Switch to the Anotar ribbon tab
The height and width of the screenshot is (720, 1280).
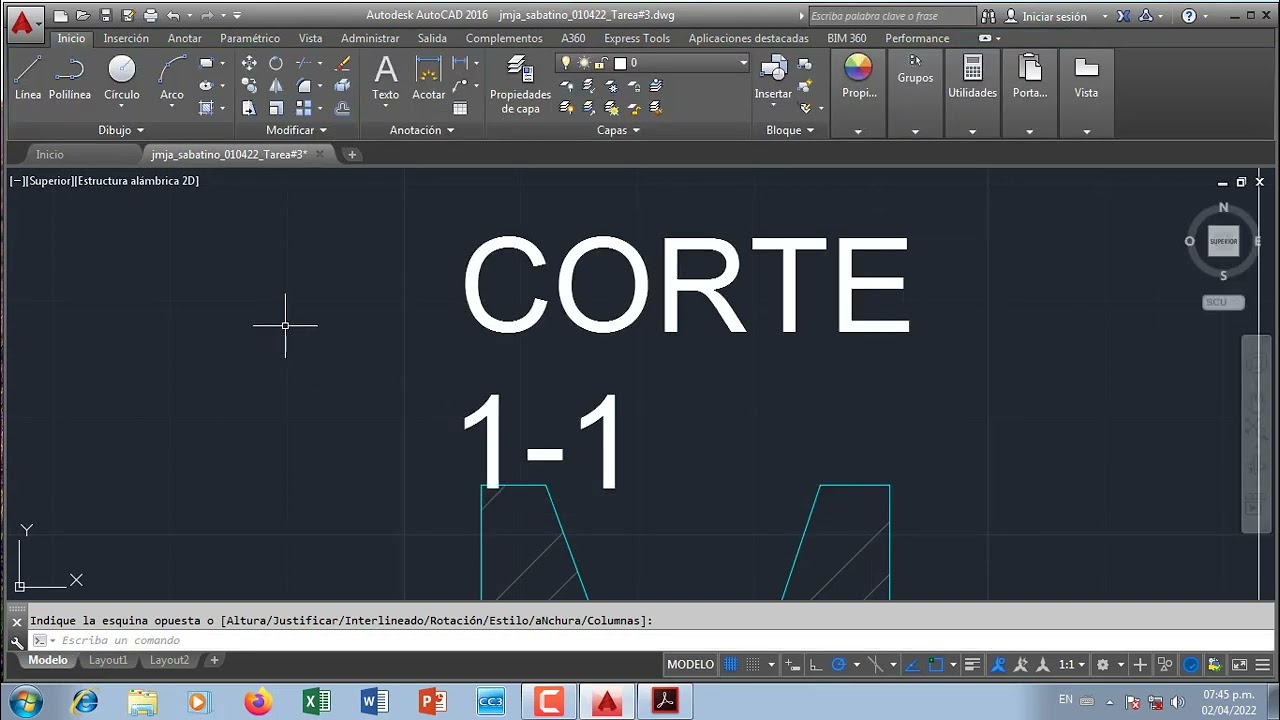(185, 38)
